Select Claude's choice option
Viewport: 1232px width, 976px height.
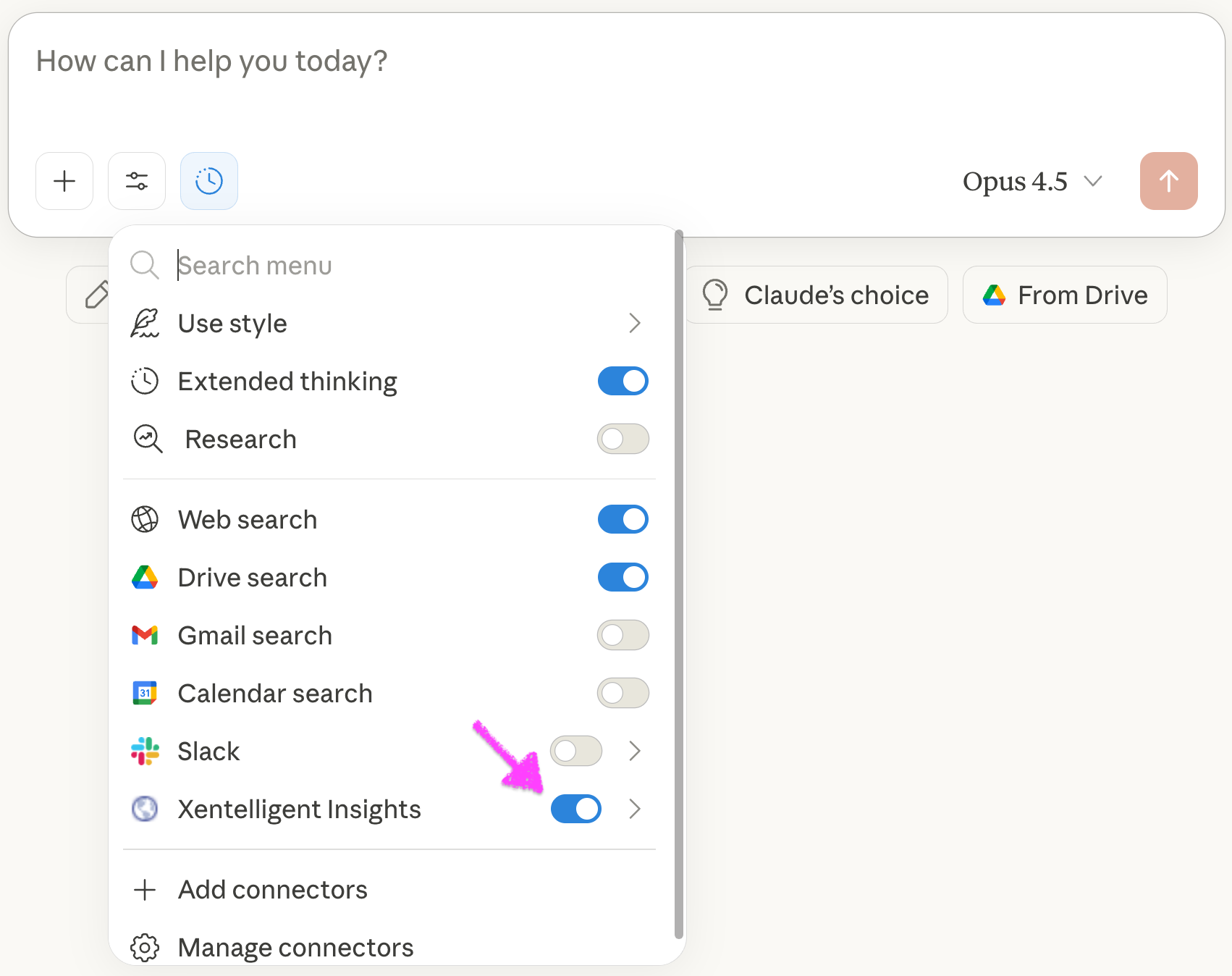(x=817, y=295)
